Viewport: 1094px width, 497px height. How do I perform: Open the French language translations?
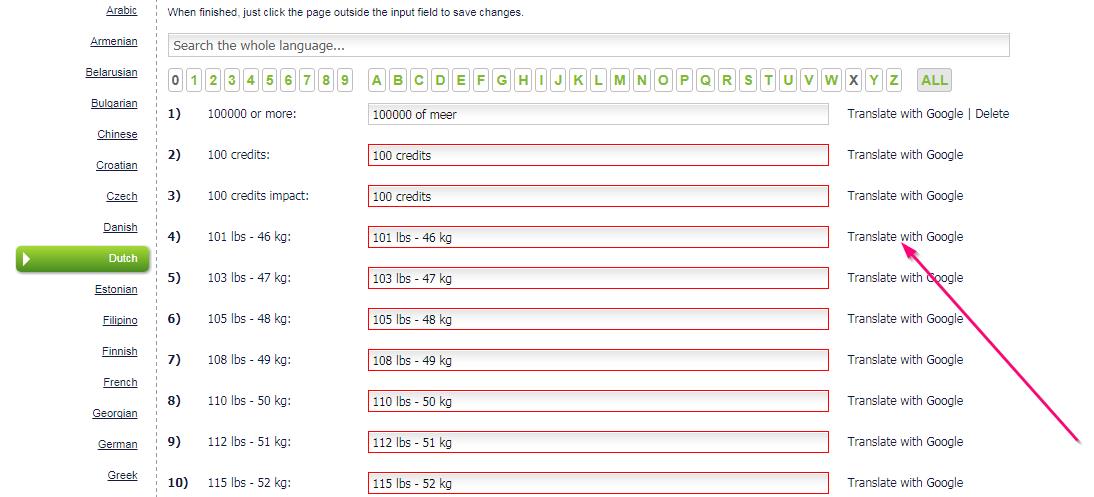[120, 382]
